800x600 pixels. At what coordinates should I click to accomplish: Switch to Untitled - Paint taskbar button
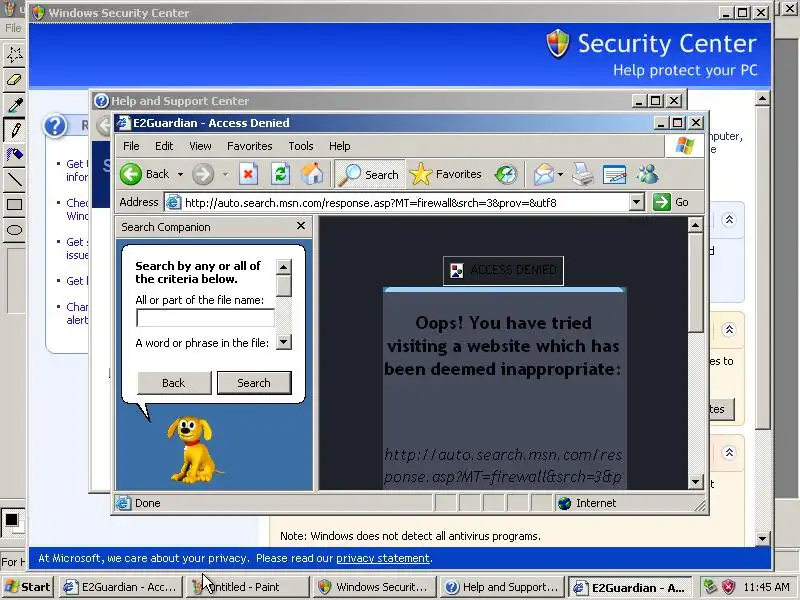point(246,587)
